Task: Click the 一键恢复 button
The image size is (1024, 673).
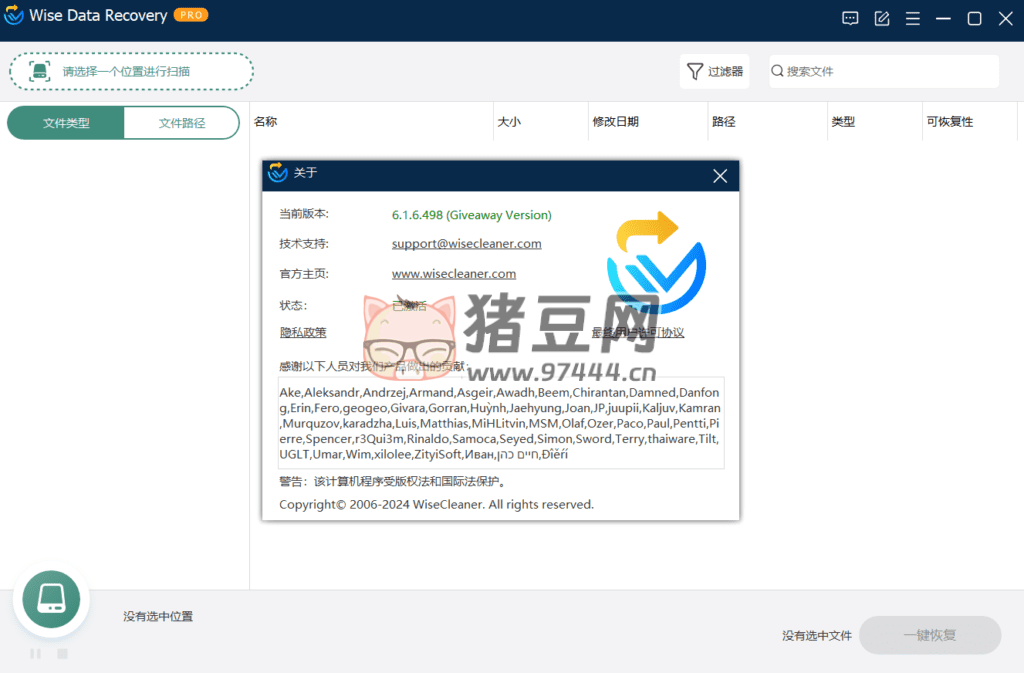Action: click(x=929, y=635)
